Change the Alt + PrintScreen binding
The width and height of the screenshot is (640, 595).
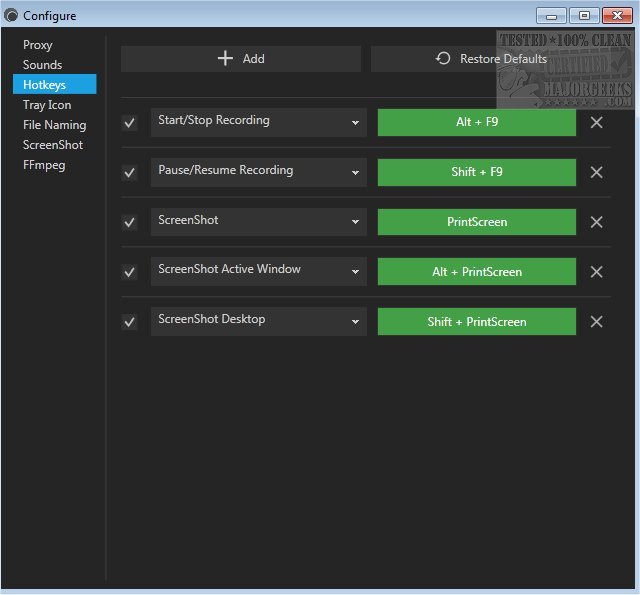coord(477,272)
